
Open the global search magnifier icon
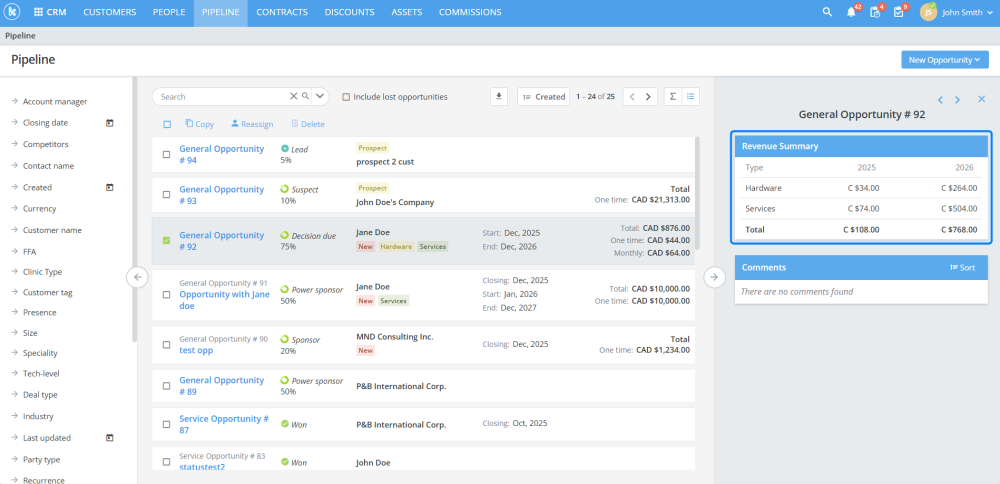827,12
